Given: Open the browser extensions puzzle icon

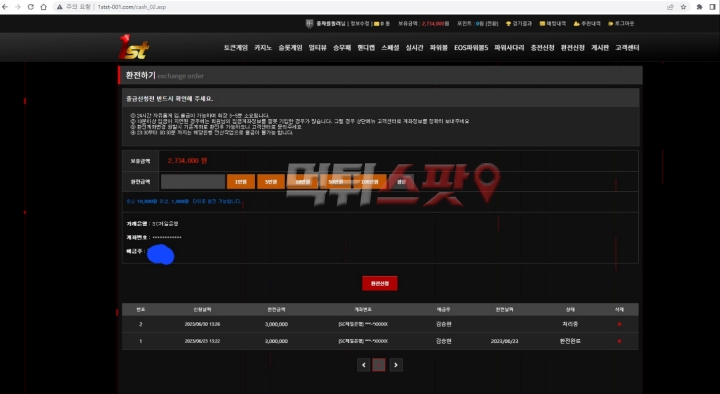Looking at the screenshot, I should tap(699, 7).
